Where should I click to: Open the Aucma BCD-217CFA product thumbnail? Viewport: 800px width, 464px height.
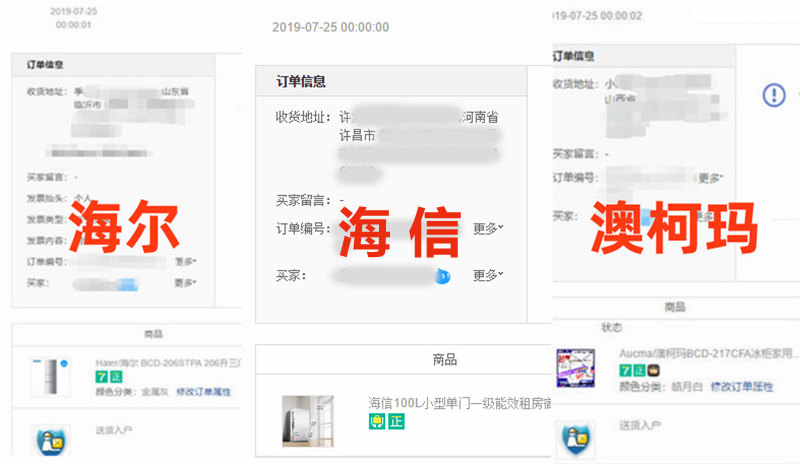575,368
